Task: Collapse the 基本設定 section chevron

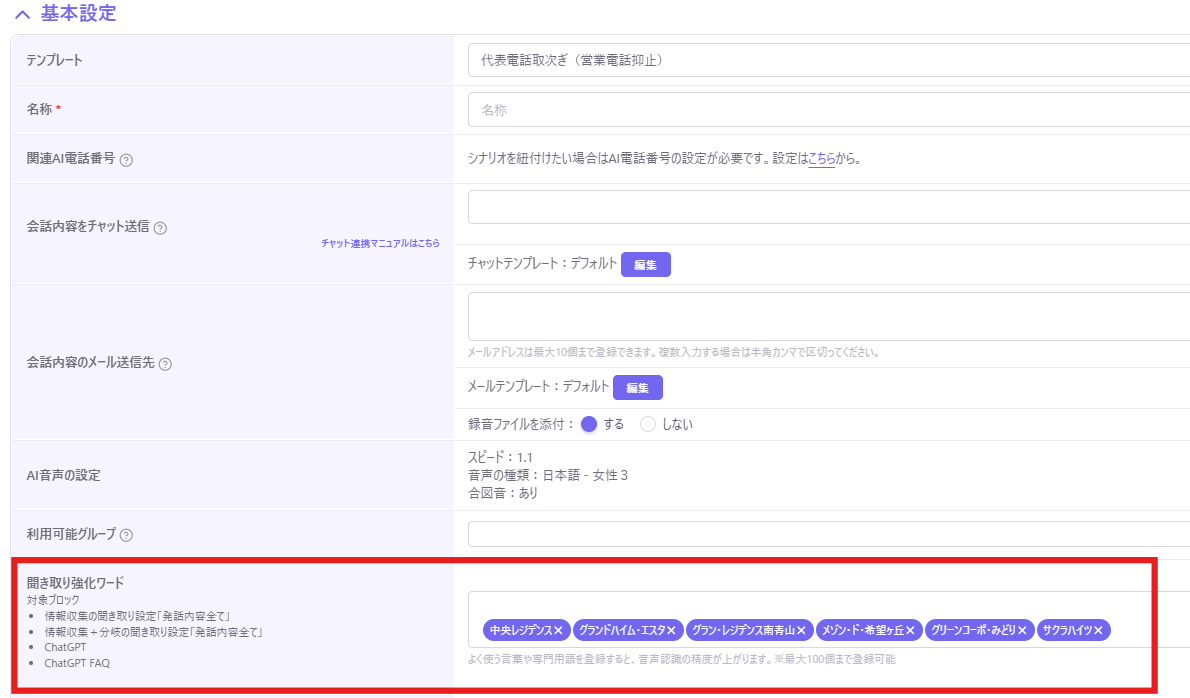Action: coord(23,14)
